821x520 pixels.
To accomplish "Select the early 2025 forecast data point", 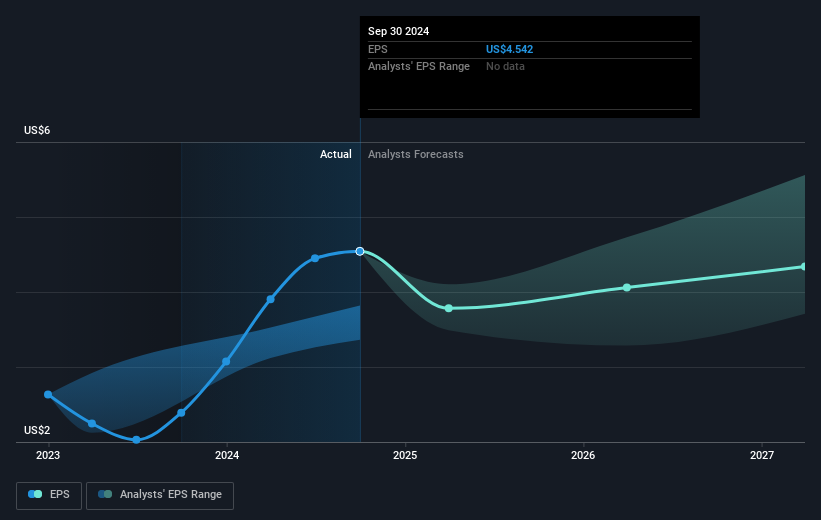I will click(449, 308).
